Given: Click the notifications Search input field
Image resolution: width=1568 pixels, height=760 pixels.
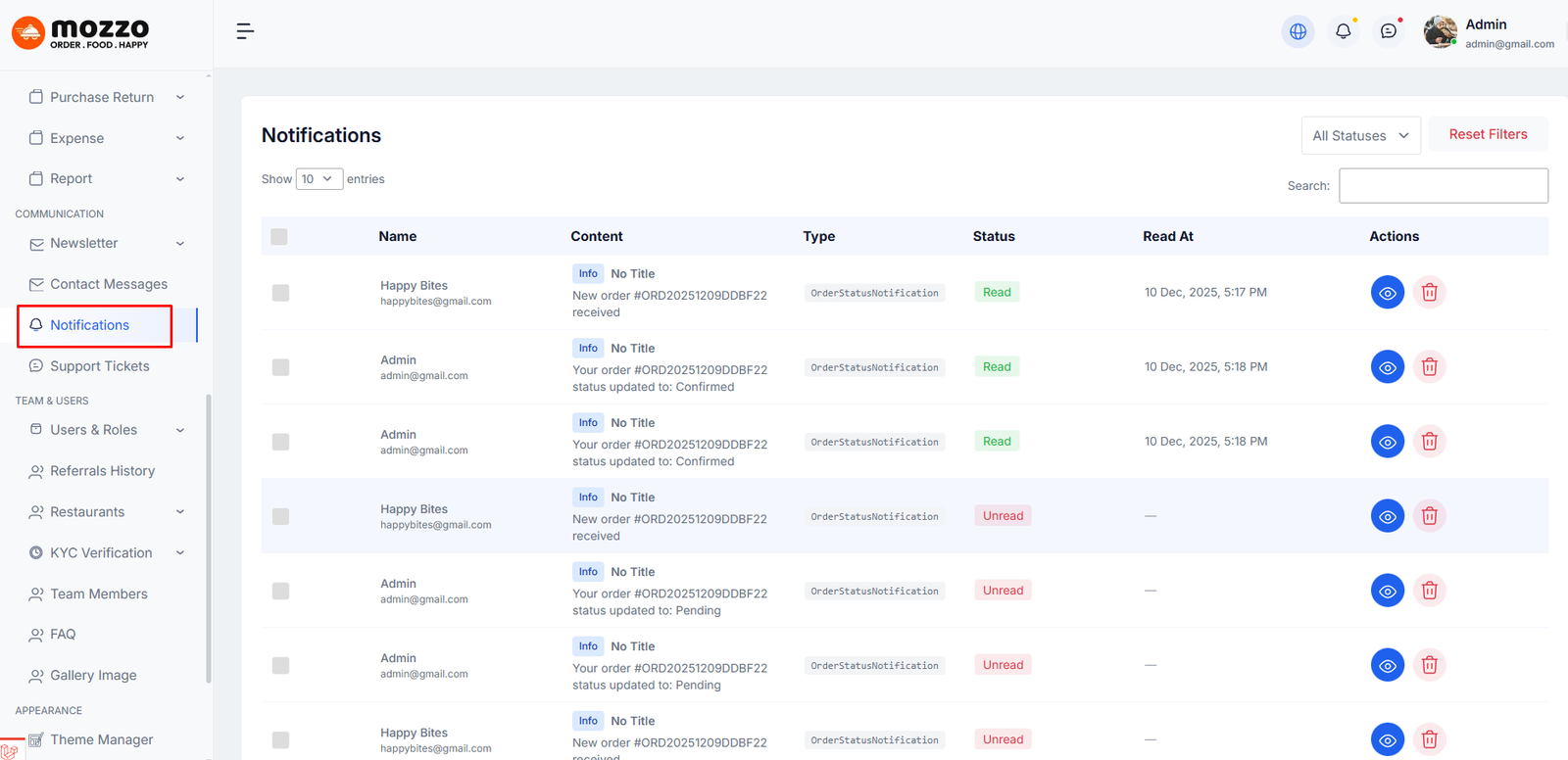Looking at the screenshot, I should click(x=1443, y=186).
